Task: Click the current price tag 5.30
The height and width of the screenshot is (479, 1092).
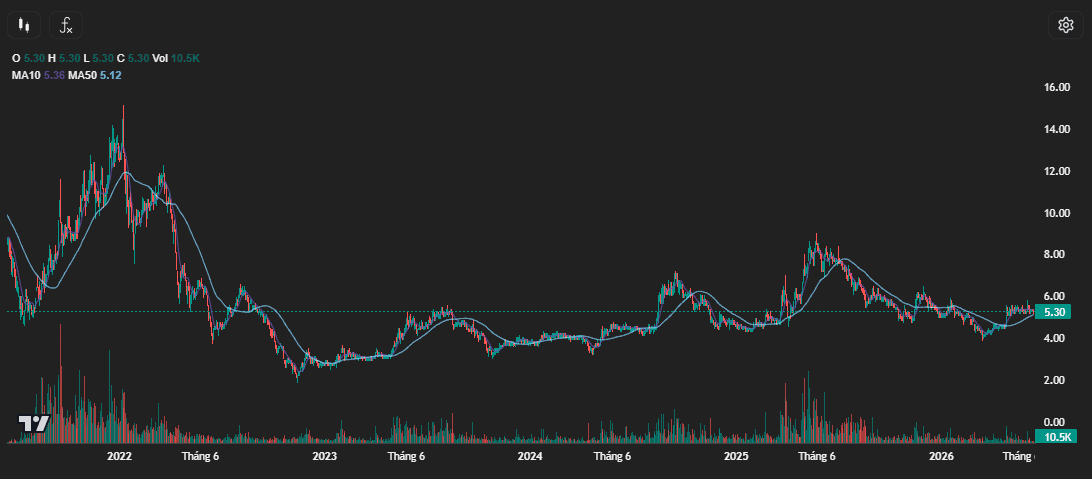Action: pos(1054,312)
